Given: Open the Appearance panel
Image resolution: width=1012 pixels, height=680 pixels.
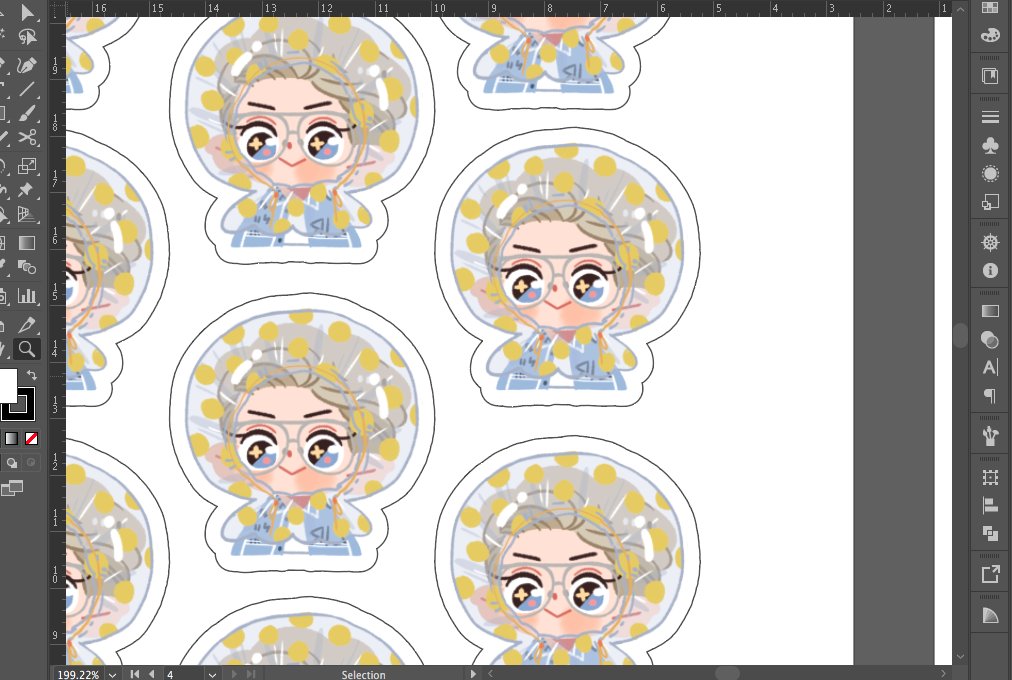Looking at the screenshot, I should click(x=990, y=174).
